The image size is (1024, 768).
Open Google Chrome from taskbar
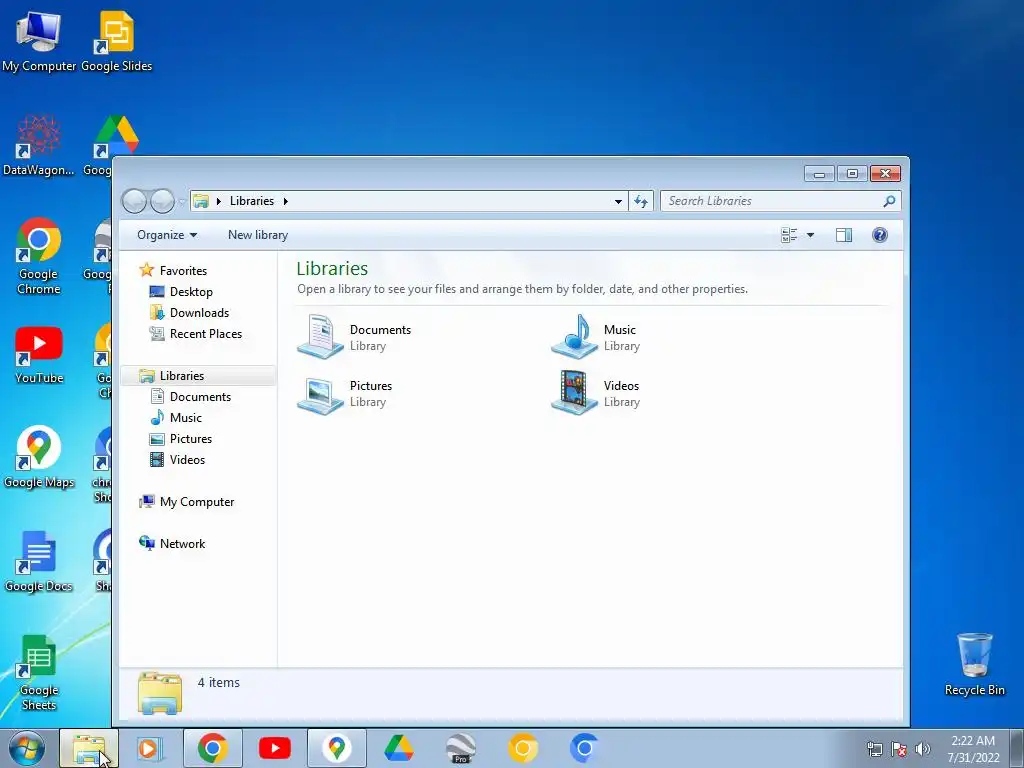[213, 748]
